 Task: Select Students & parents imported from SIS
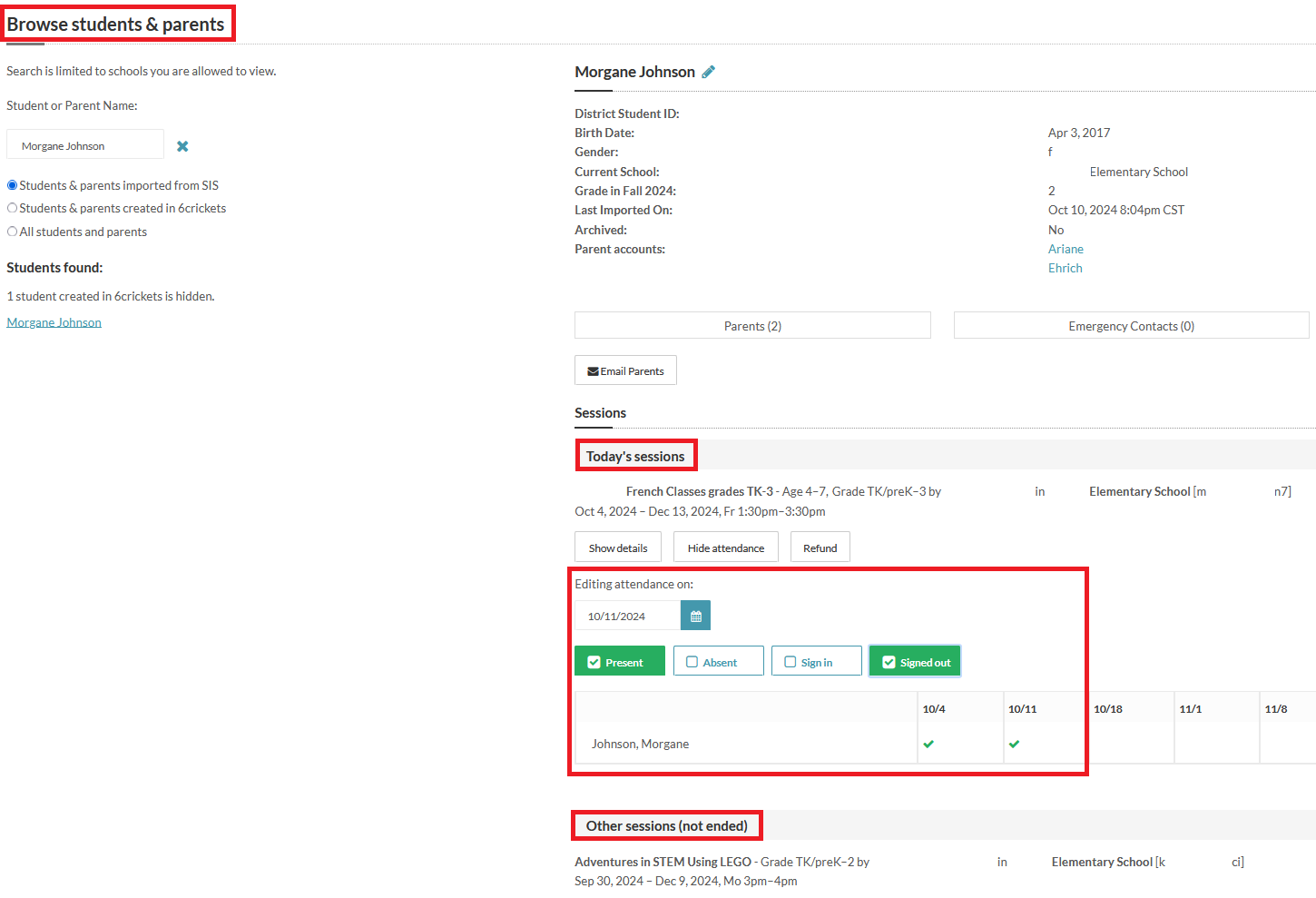tap(13, 185)
